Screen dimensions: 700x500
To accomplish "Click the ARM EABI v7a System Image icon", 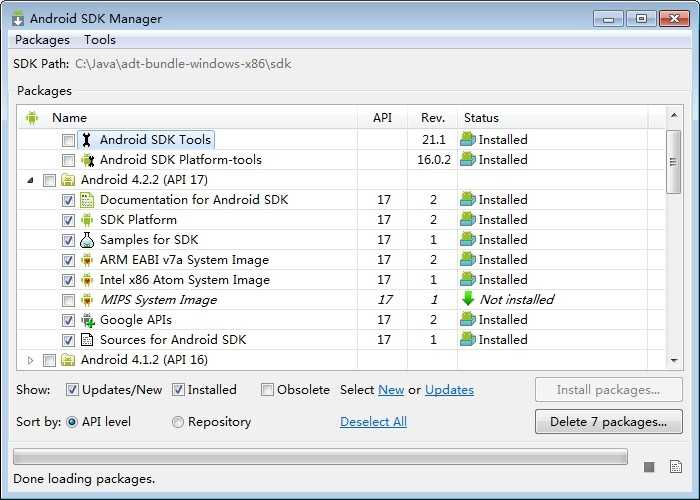I will tap(87, 260).
